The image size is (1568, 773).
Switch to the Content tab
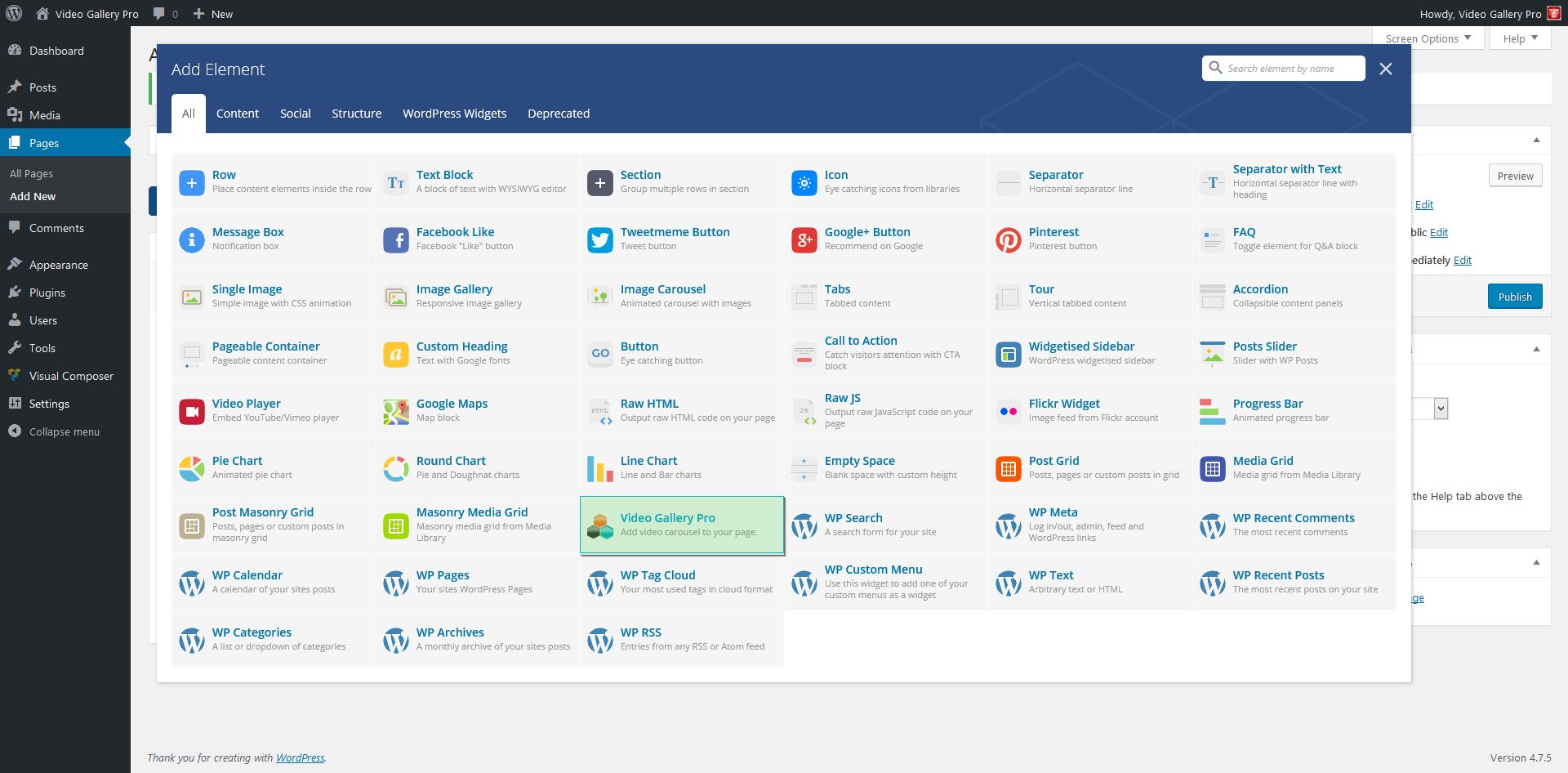click(238, 114)
